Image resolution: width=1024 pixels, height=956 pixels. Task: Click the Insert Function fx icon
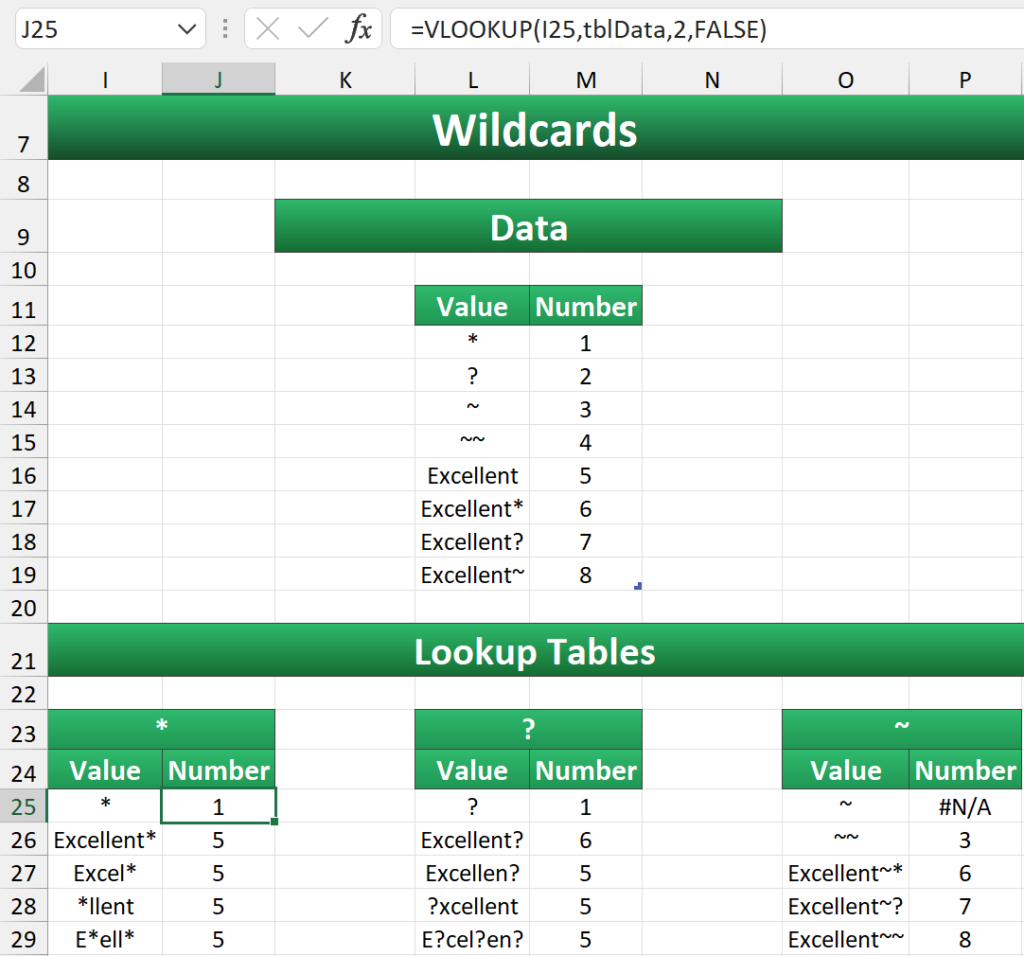(x=358, y=30)
